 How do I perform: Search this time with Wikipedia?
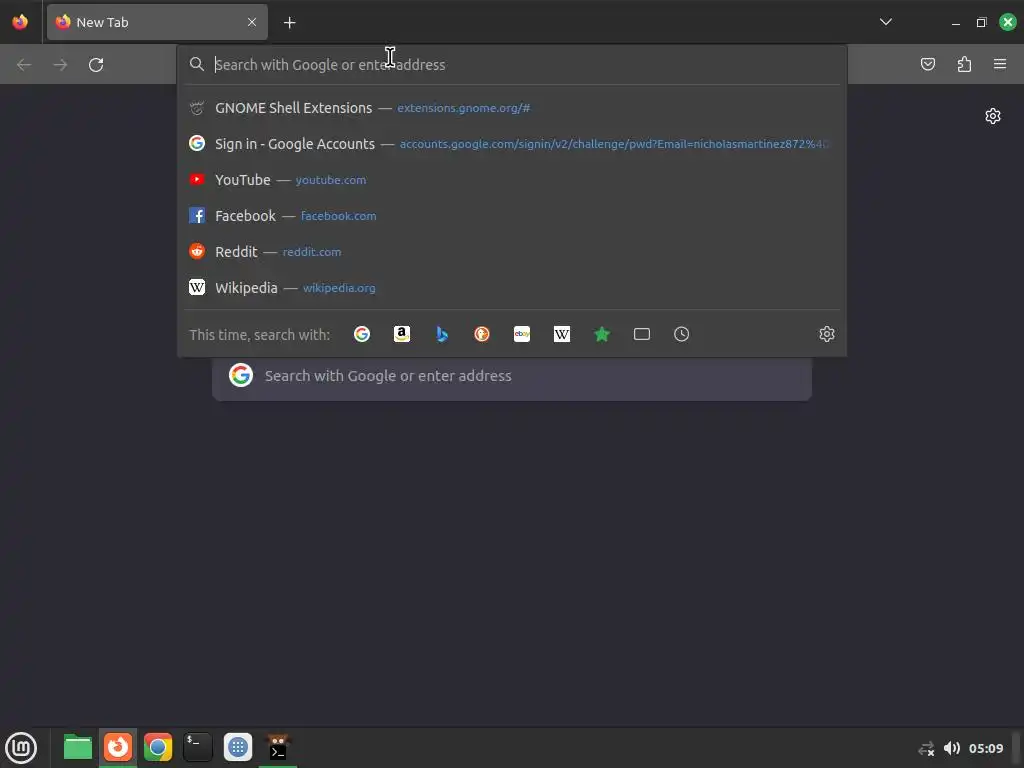tap(562, 334)
